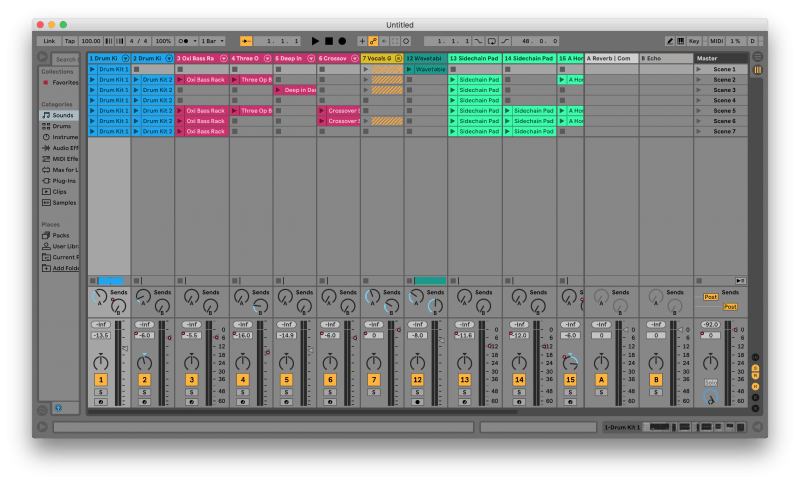The height and width of the screenshot is (484, 800).
Task: Click the Add Folder link
Action: (60, 268)
